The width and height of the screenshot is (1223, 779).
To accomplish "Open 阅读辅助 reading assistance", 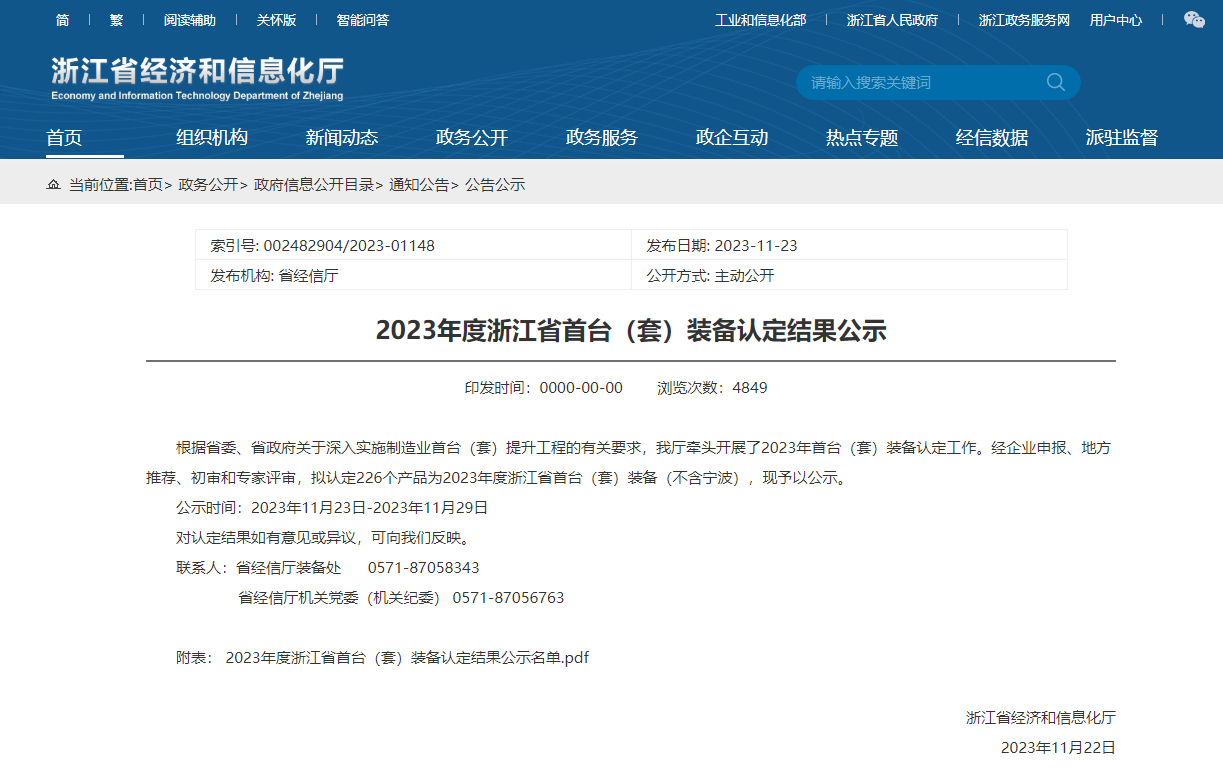I will click(x=189, y=20).
